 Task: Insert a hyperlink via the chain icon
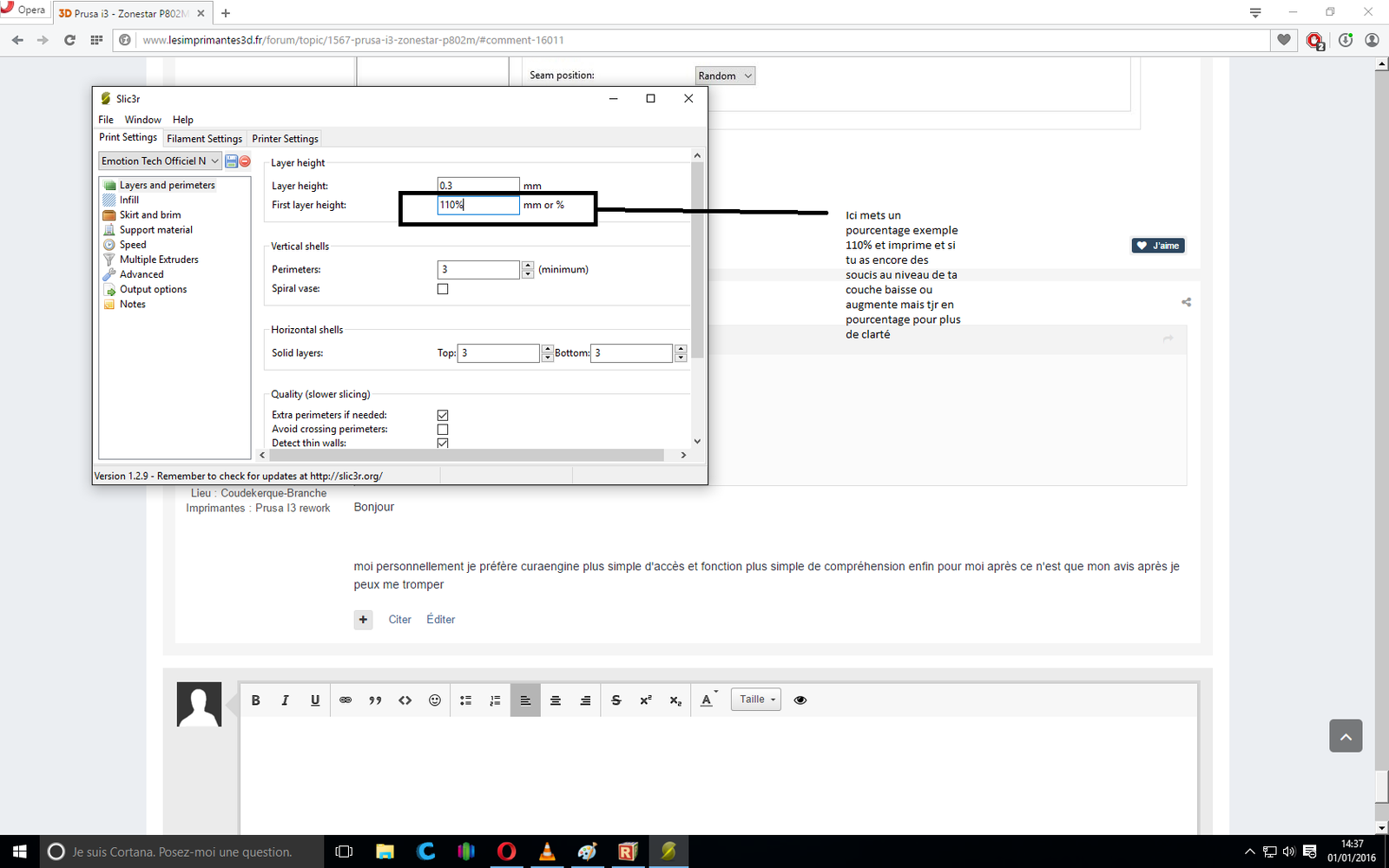click(346, 700)
